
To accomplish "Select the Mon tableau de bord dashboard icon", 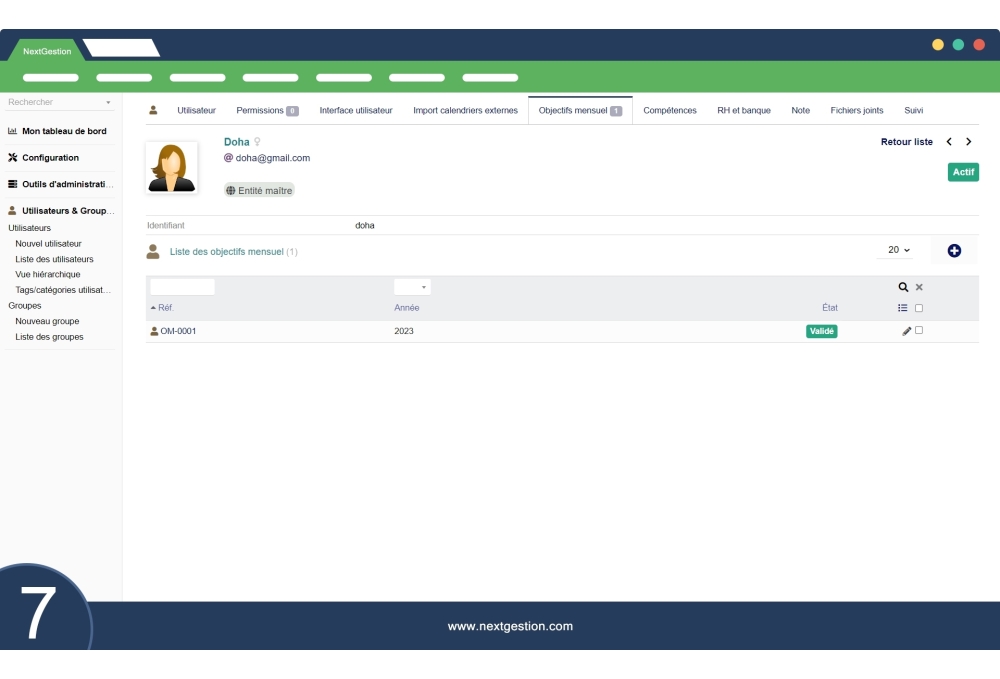I will point(10,131).
